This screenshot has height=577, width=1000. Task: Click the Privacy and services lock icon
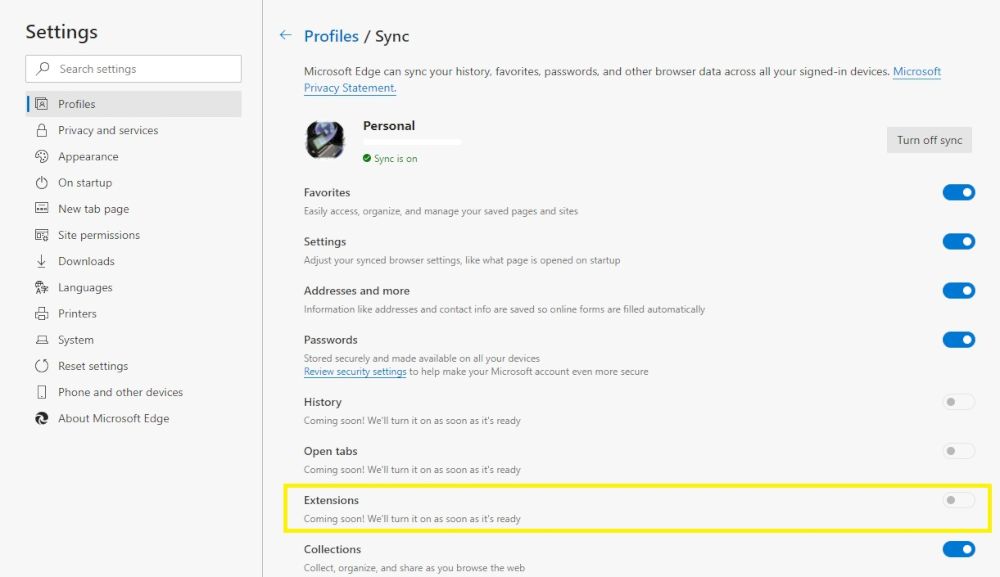point(41,130)
